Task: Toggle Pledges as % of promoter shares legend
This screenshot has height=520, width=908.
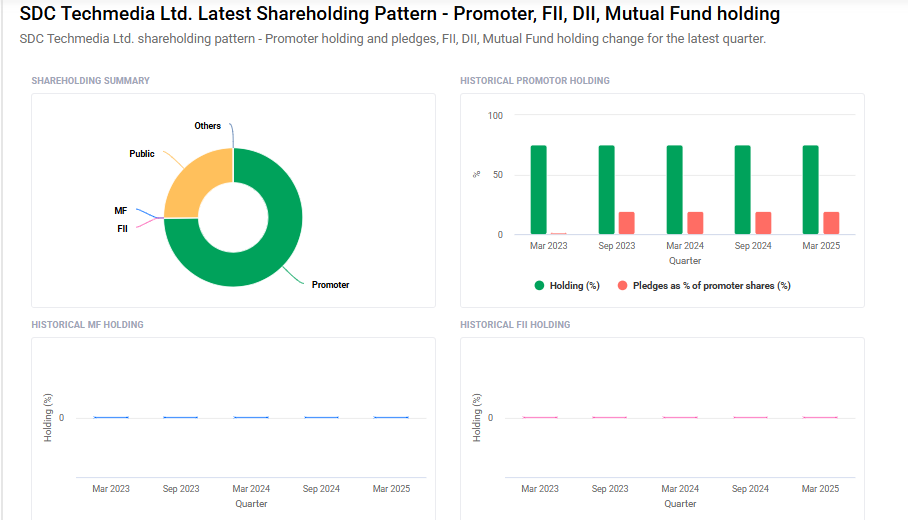Action: [704, 285]
